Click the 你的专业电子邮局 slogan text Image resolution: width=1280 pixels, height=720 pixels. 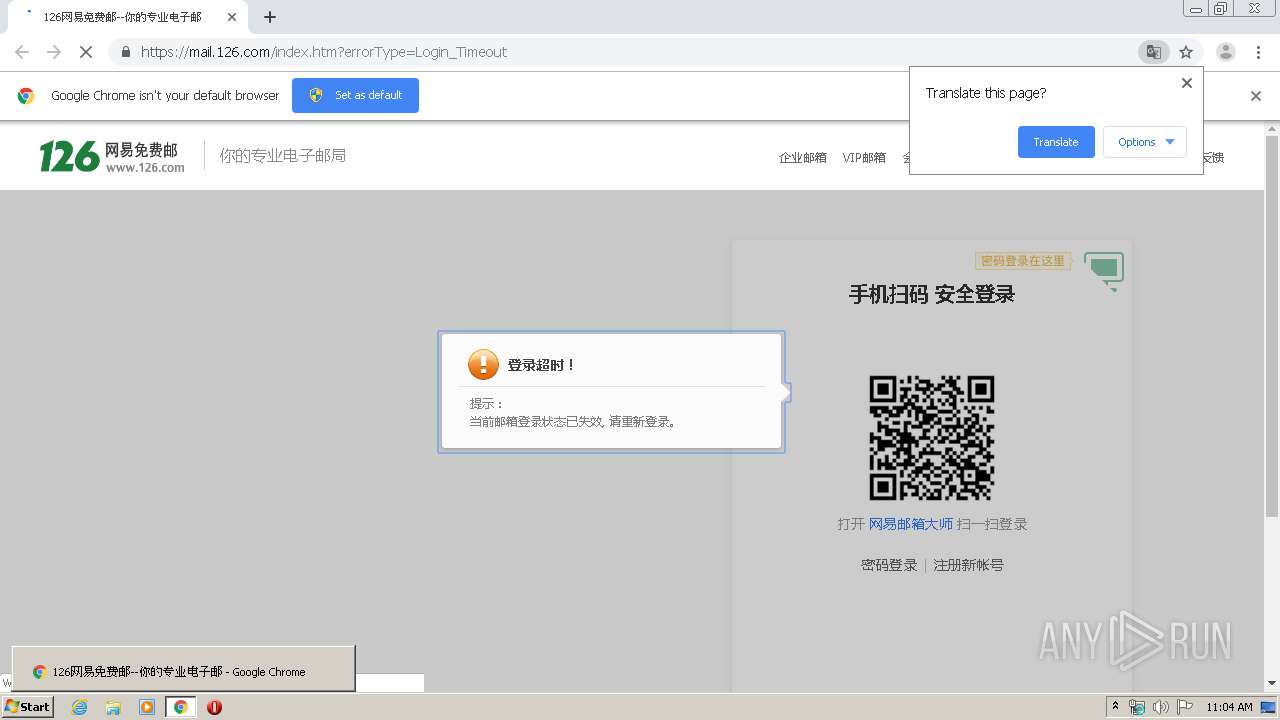tap(283, 156)
